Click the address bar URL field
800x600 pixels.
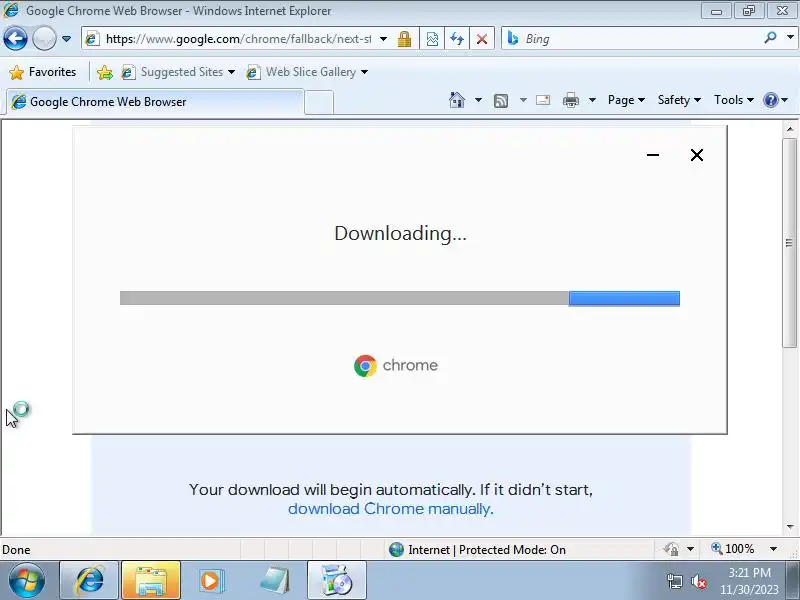(239, 39)
